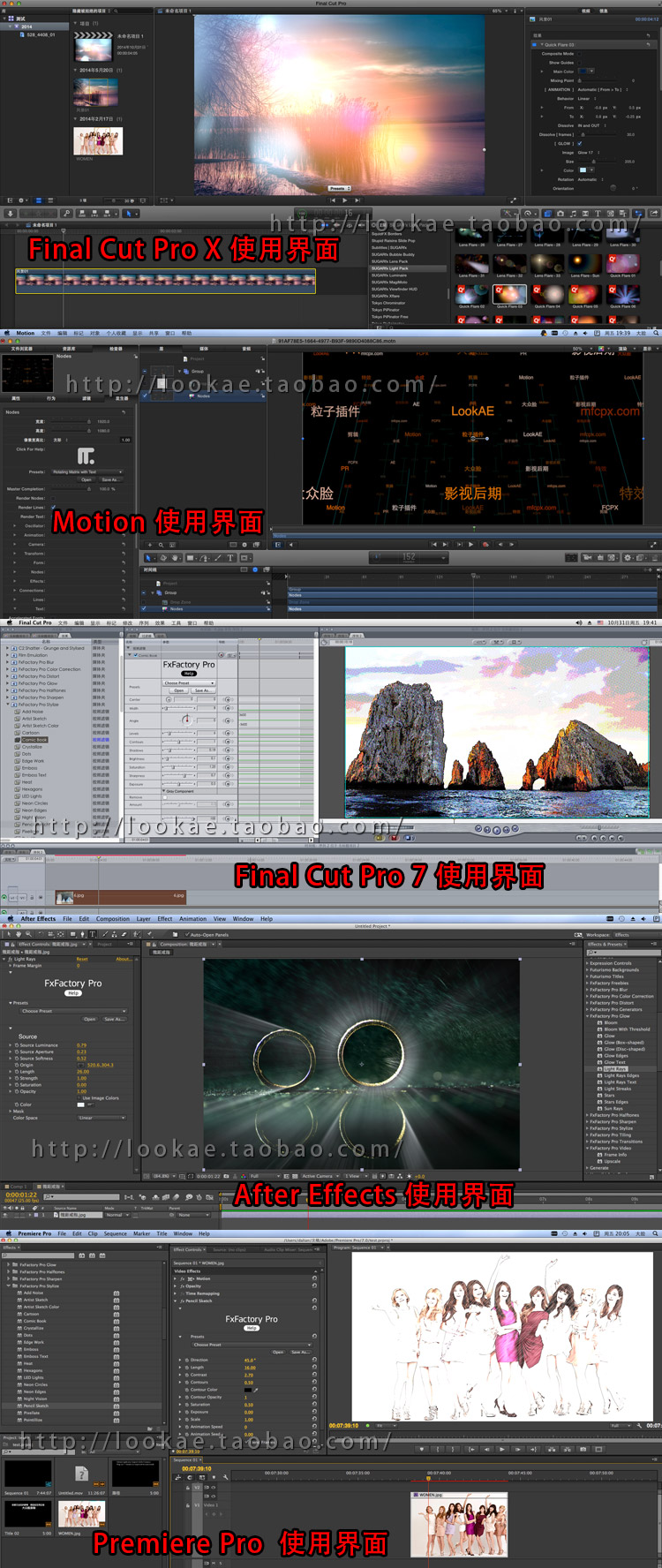Collapse FxFactory Pro Stylize bin in FCP 7
The width and height of the screenshot is (662, 1568).
coord(8,705)
